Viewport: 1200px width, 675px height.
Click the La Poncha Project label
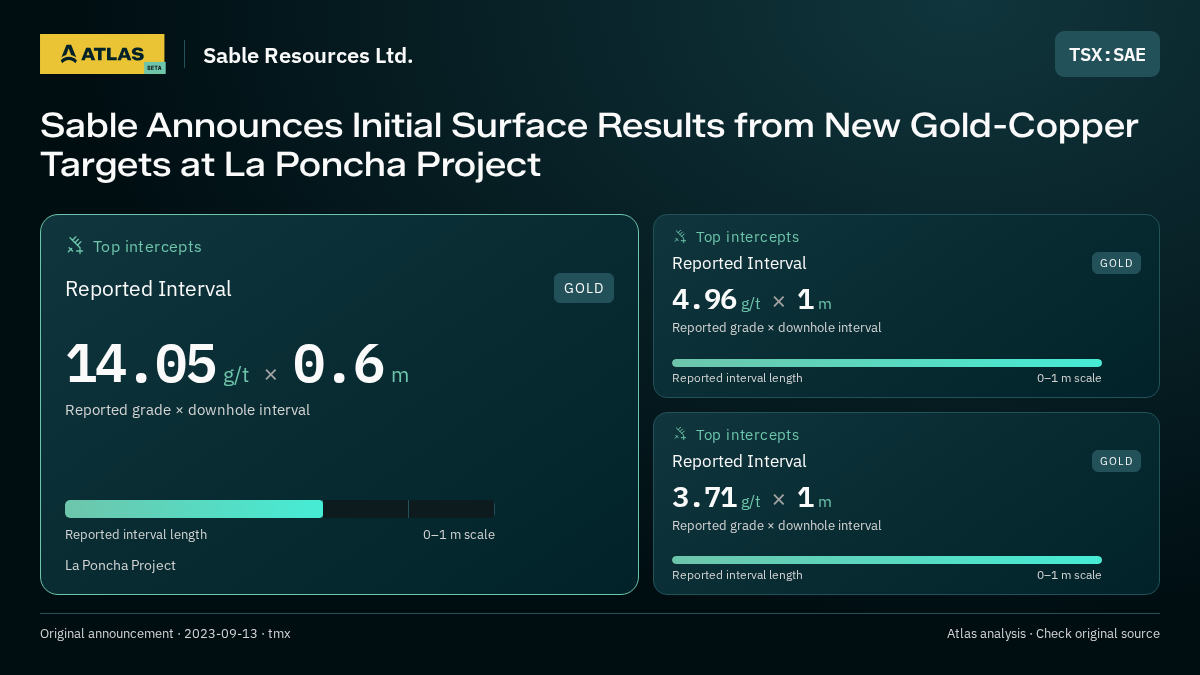pyautogui.click(x=120, y=565)
